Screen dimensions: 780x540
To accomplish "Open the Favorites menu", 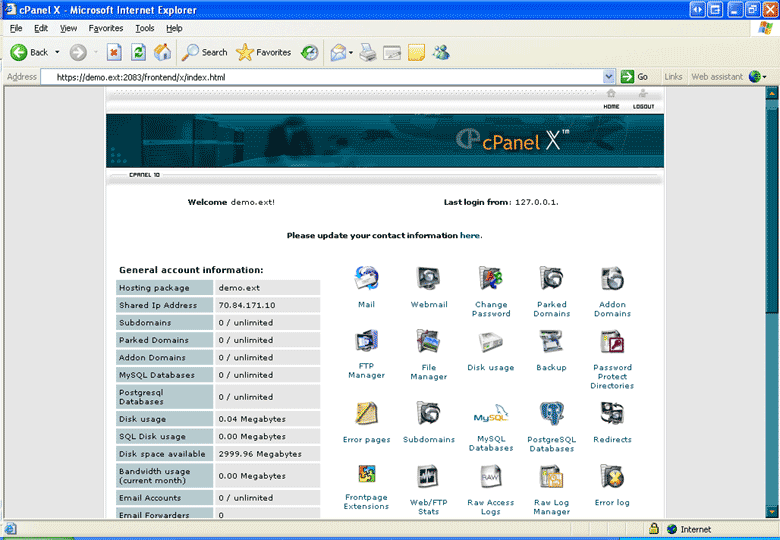I will coord(105,28).
